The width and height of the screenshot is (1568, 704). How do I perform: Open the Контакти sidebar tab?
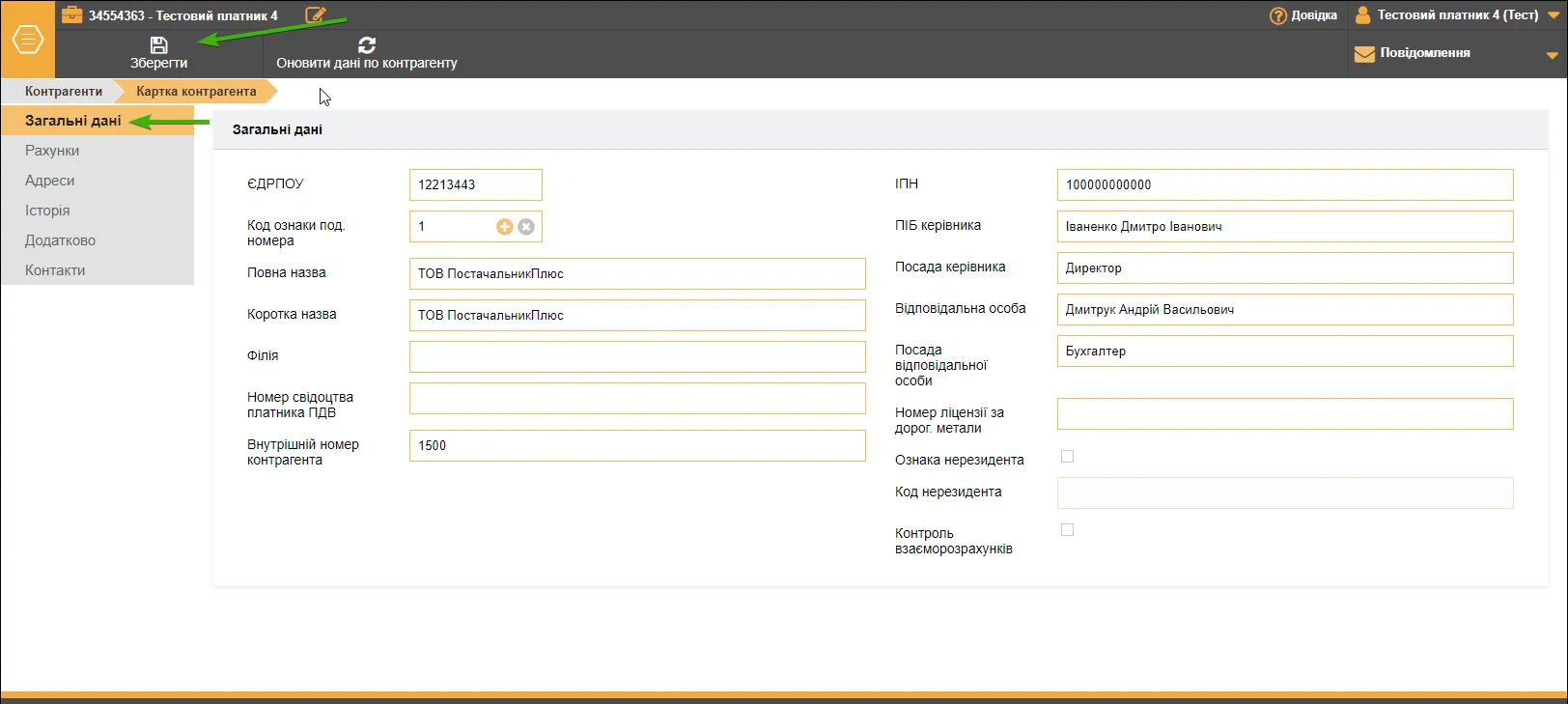click(x=97, y=270)
